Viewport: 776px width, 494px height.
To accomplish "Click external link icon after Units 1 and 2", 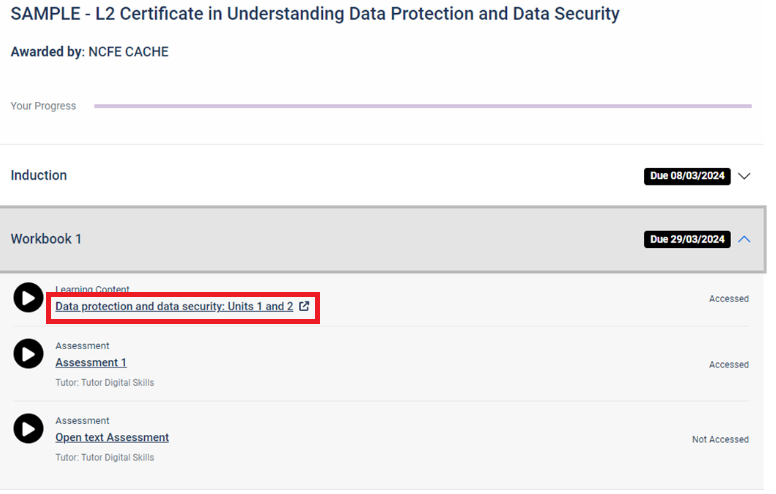I will (x=304, y=306).
